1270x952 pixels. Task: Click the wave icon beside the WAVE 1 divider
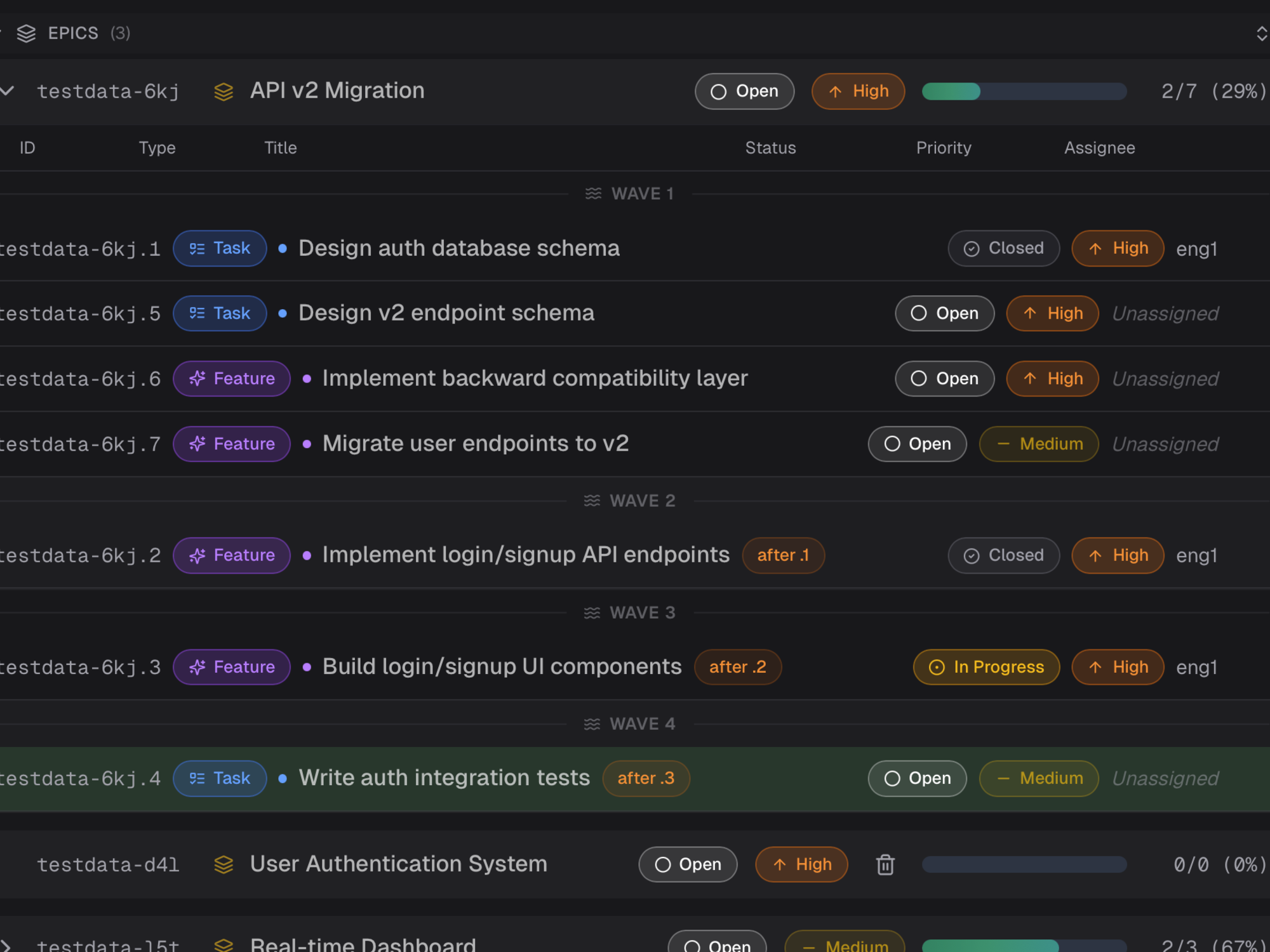[x=593, y=194]
